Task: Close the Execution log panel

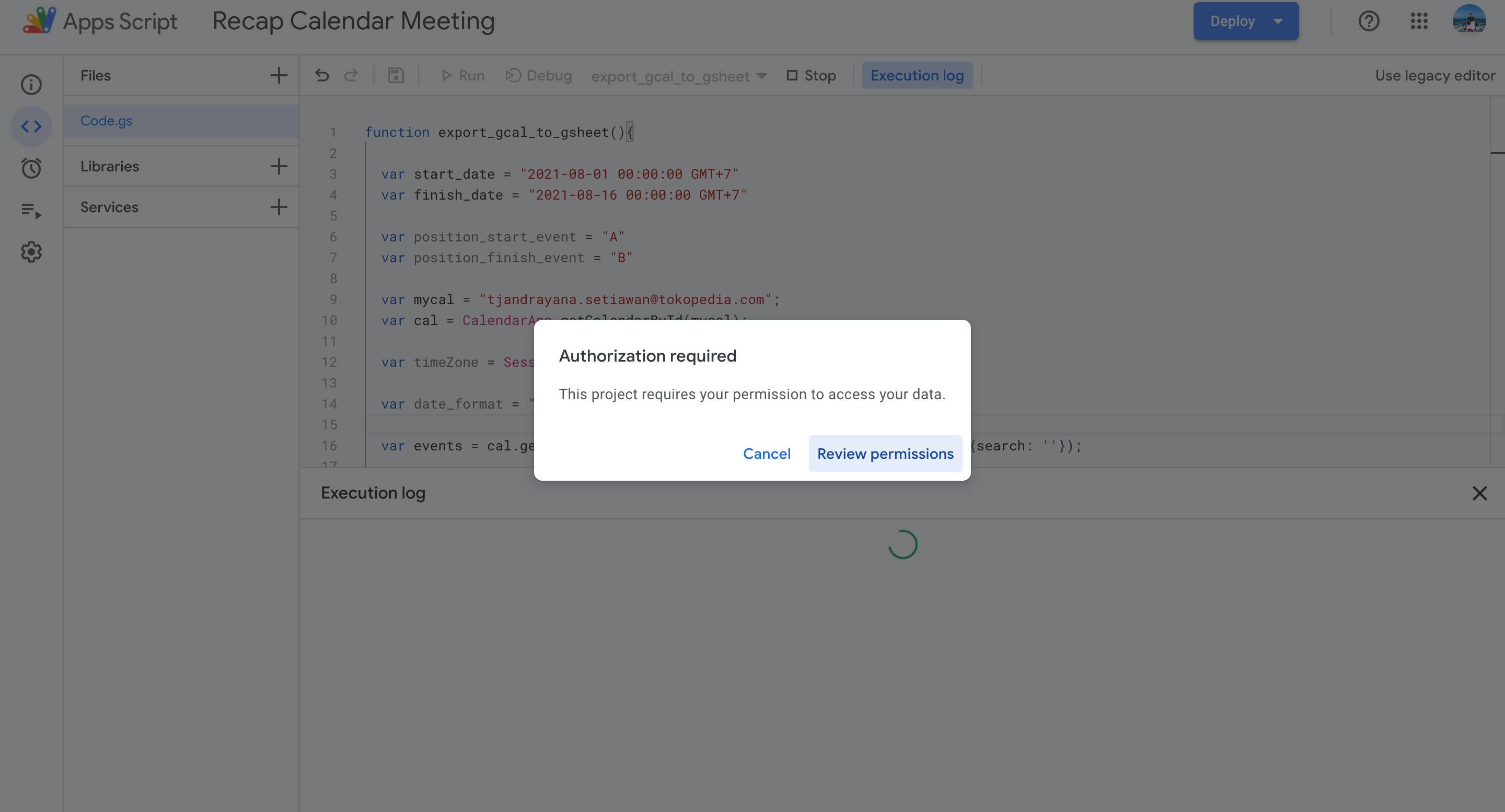Action: coord(1479,494)
